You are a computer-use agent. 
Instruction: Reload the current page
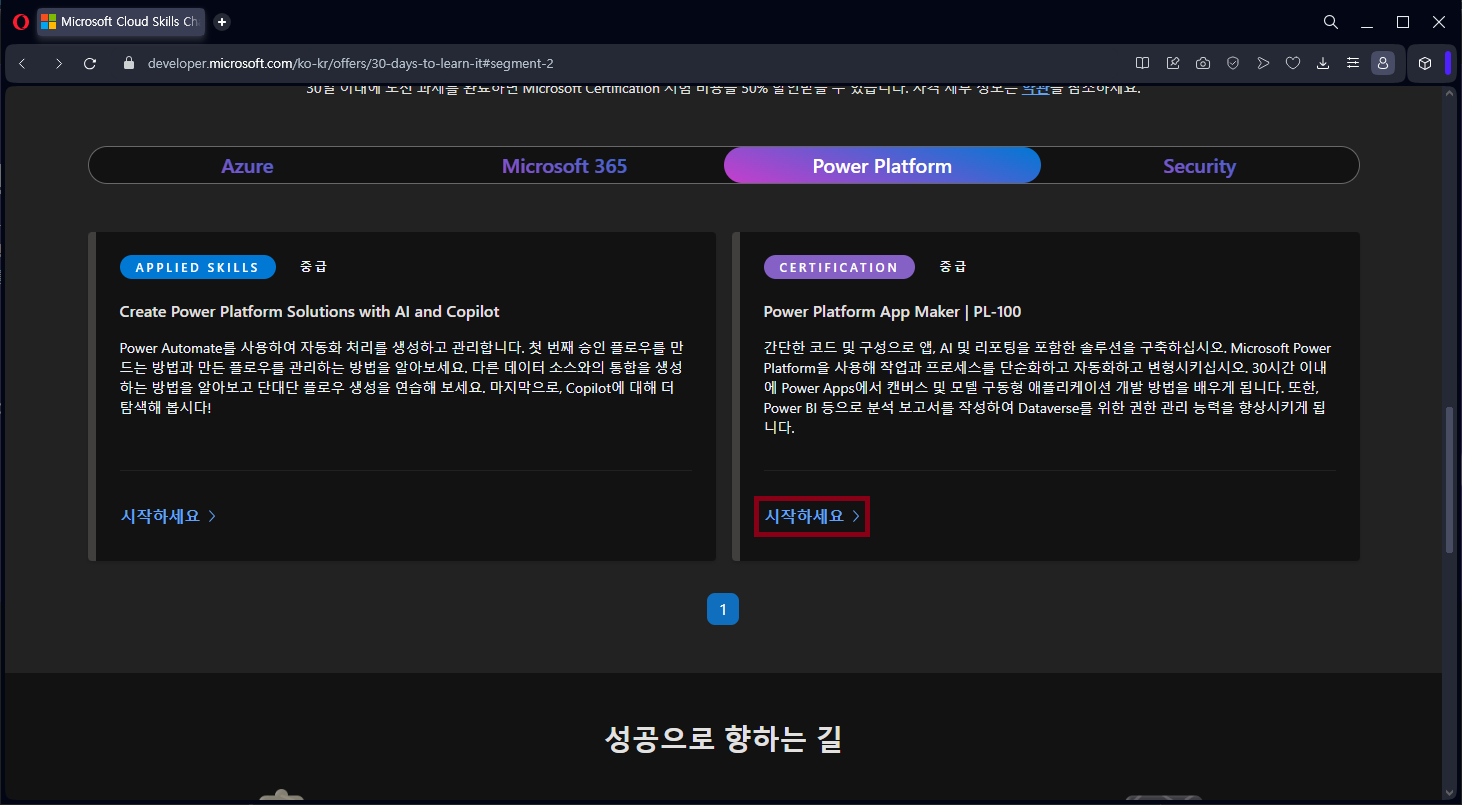(x=90, y=62)
